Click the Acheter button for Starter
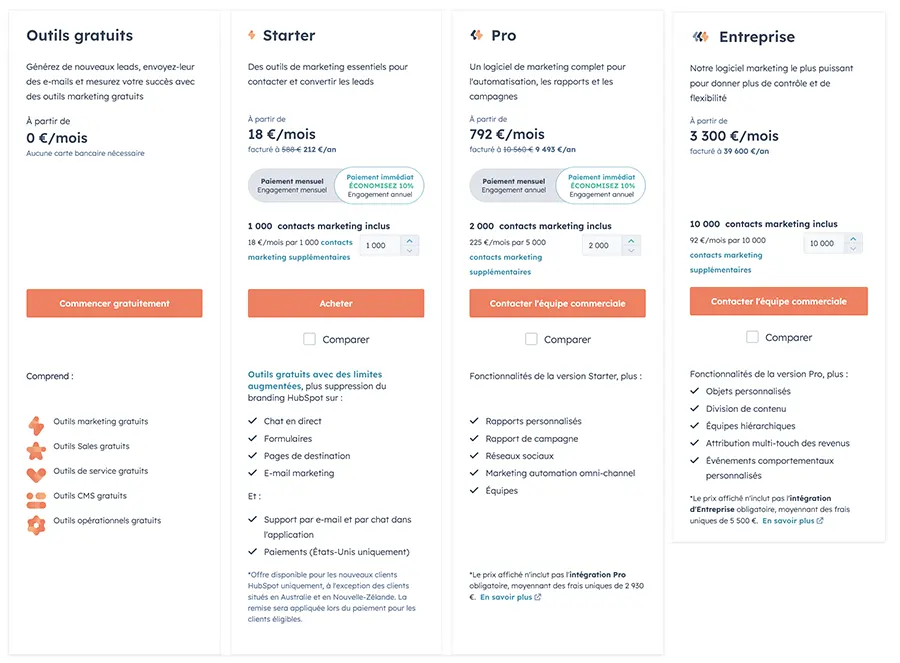Image resolution: width=900 pixels, height=663 pixels. tap(335, 303)
